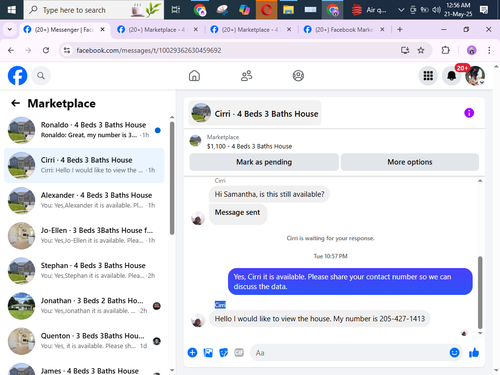Open the browser extensions puzzle icon
The width and height of the screenshot is (500, 375).
click(x=445, y=50)
